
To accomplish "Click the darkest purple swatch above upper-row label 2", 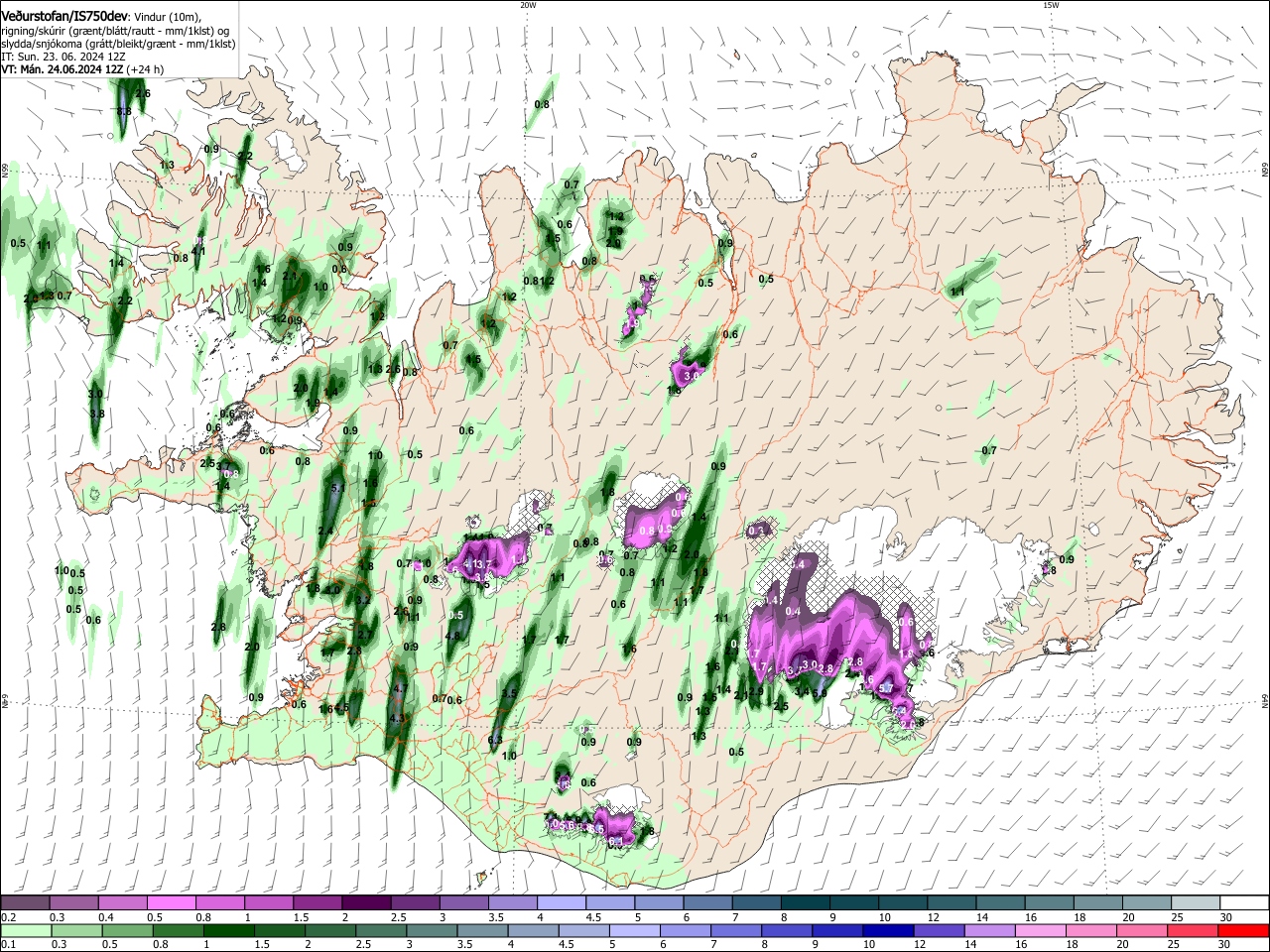I will tap(366, 902).
